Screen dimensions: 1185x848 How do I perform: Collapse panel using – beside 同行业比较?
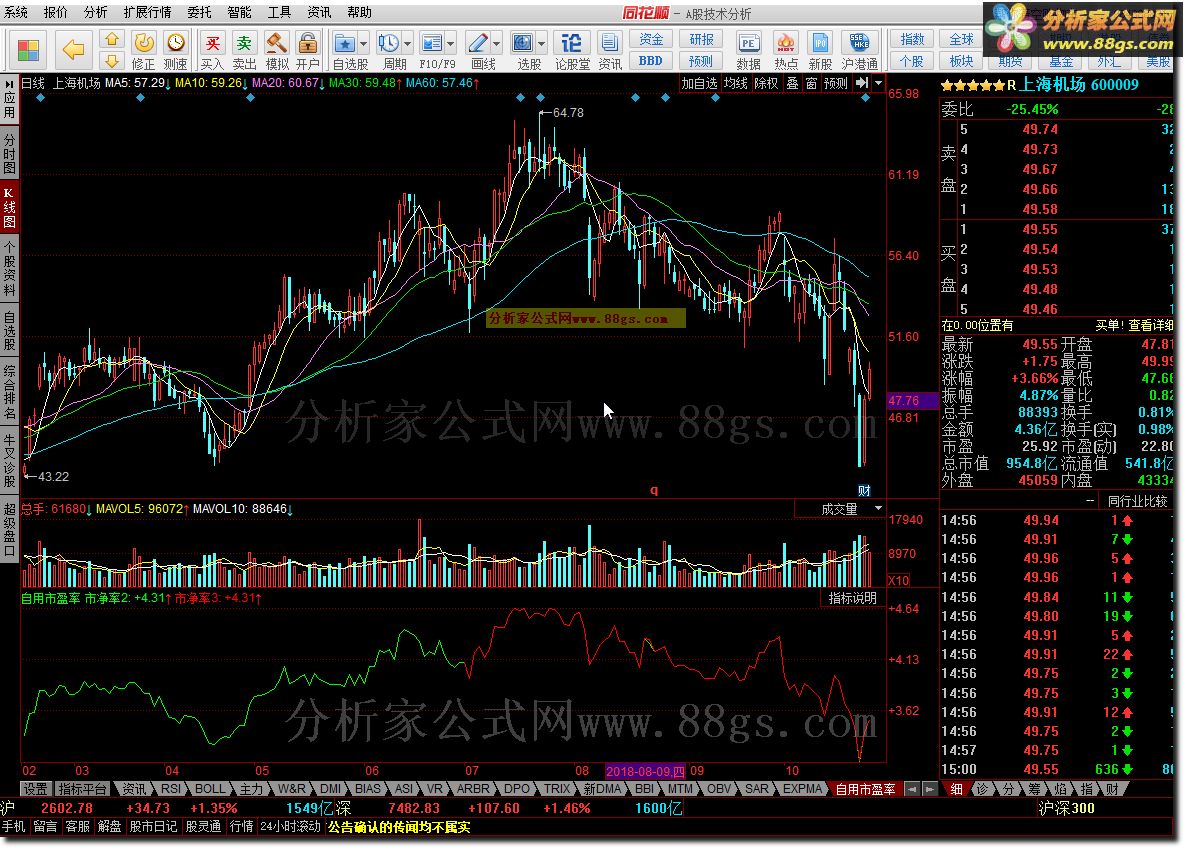1090,500
